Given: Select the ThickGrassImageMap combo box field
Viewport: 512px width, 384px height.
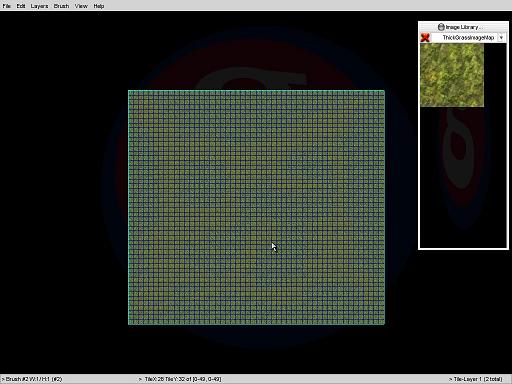Looking at the screenshot, I should tap(468, 38).
